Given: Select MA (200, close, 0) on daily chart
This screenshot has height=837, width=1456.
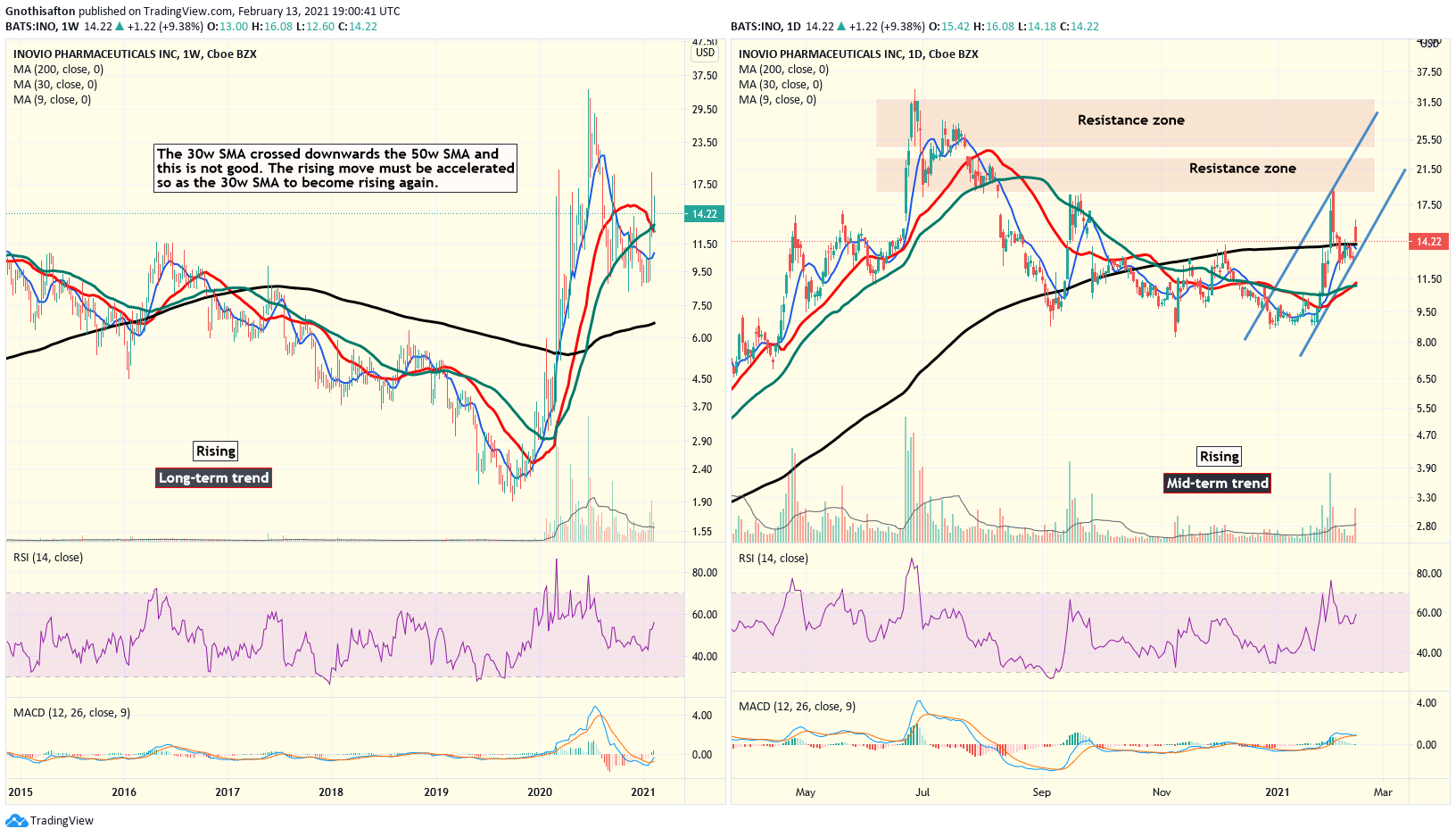Looking at the screenshot, I should (x=783, y=70).
